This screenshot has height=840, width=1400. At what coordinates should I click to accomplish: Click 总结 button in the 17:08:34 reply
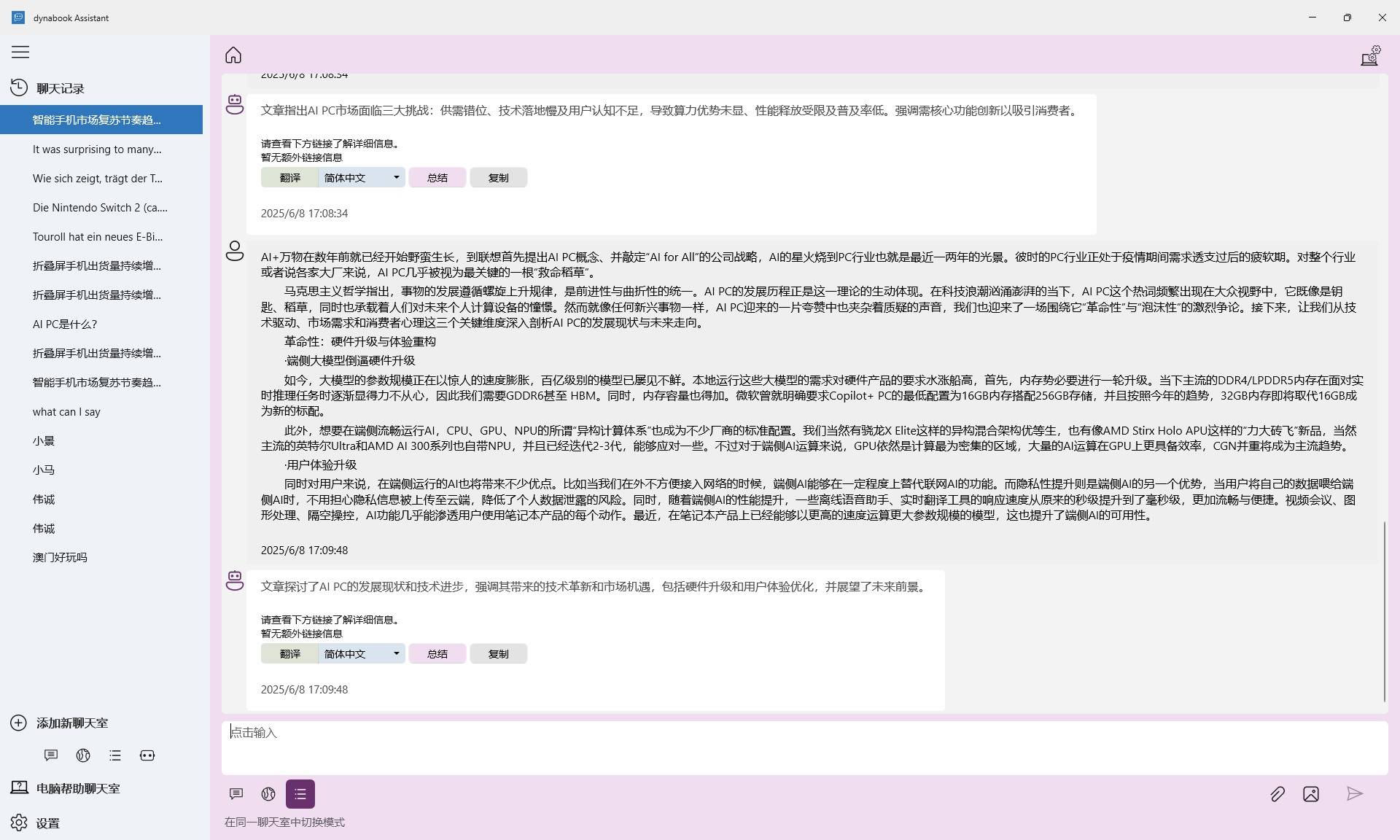coord(437,178)
